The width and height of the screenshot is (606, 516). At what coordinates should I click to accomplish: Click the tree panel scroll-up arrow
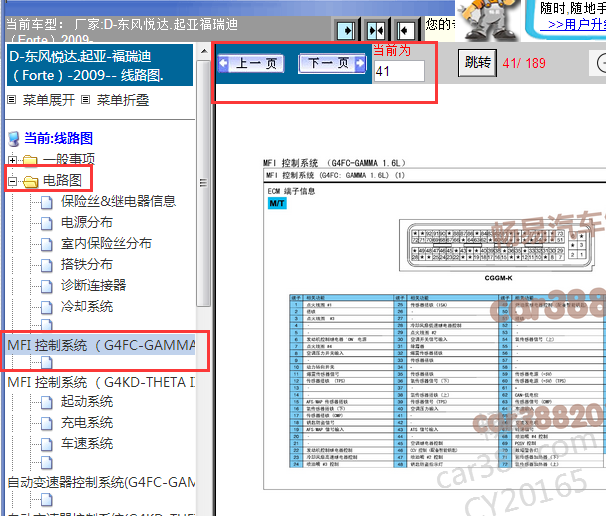204,51
